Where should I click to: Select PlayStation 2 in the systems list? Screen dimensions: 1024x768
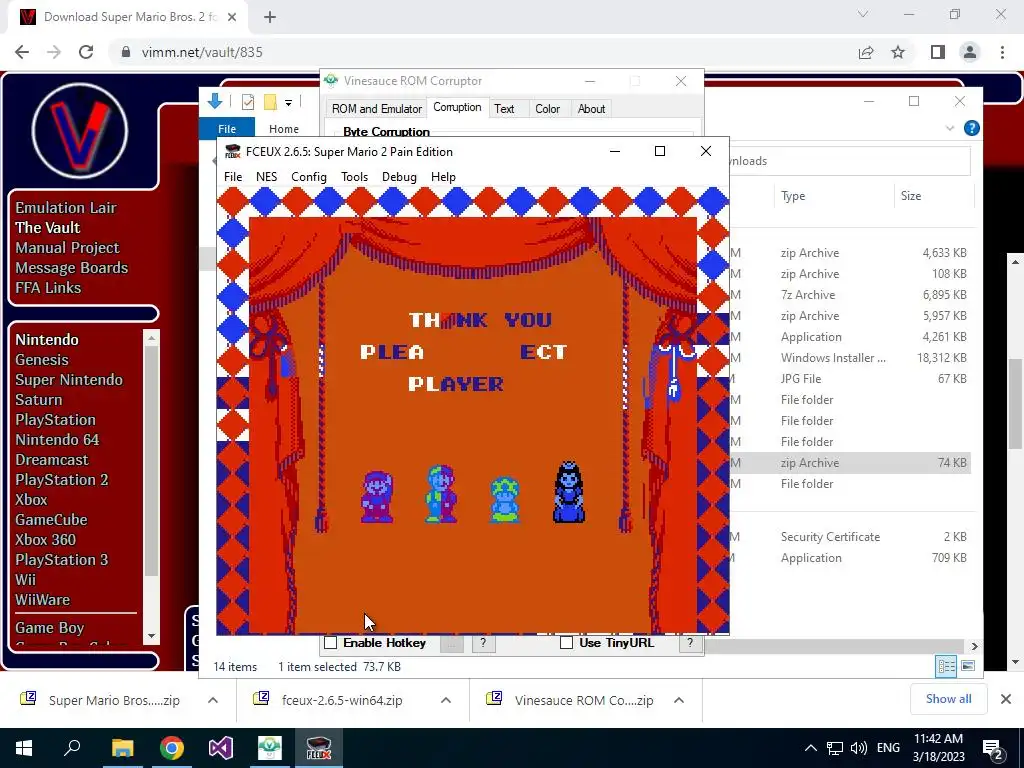click(62, 480)
